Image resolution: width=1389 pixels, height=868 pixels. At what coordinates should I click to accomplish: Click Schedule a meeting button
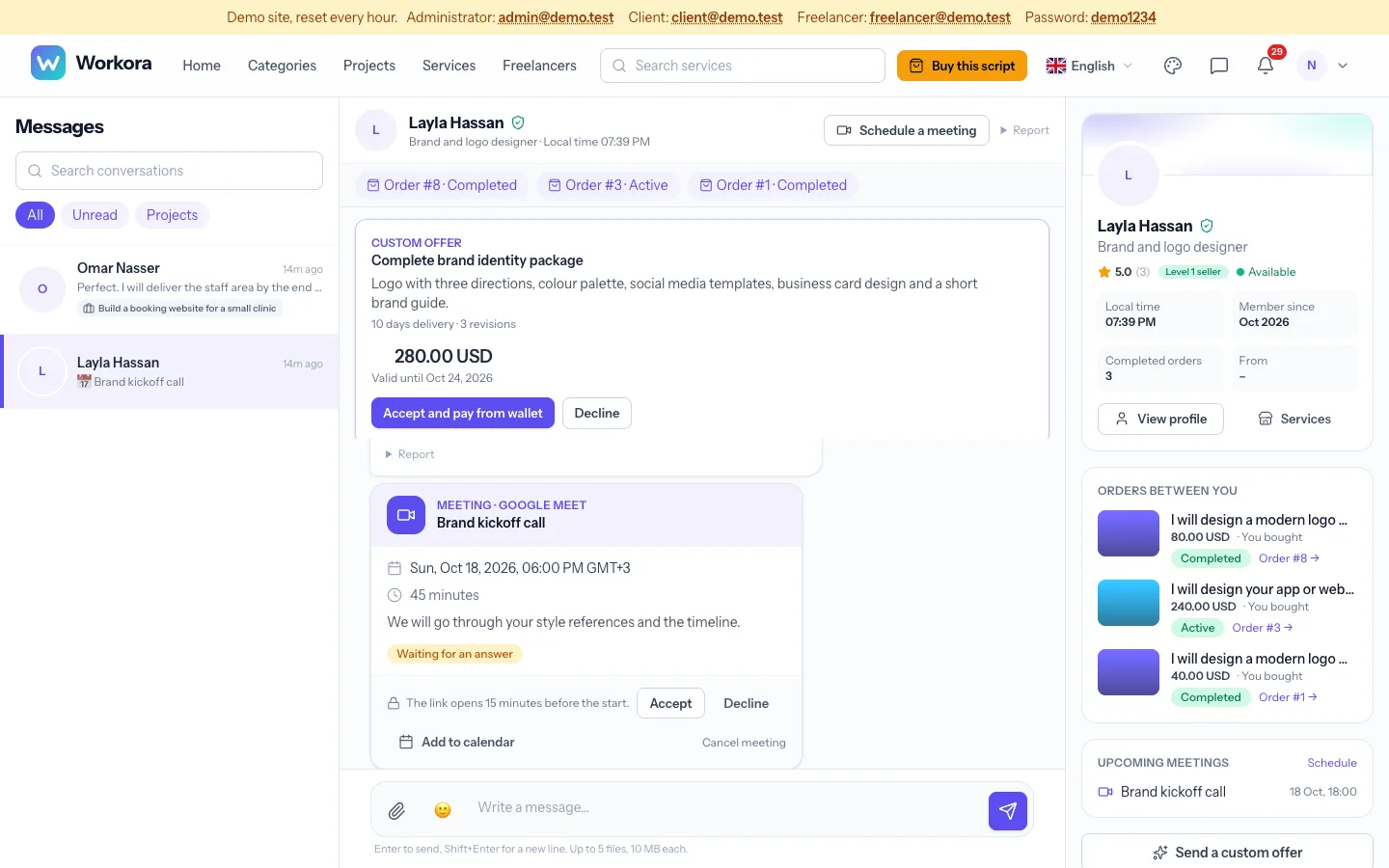point(907,130)
